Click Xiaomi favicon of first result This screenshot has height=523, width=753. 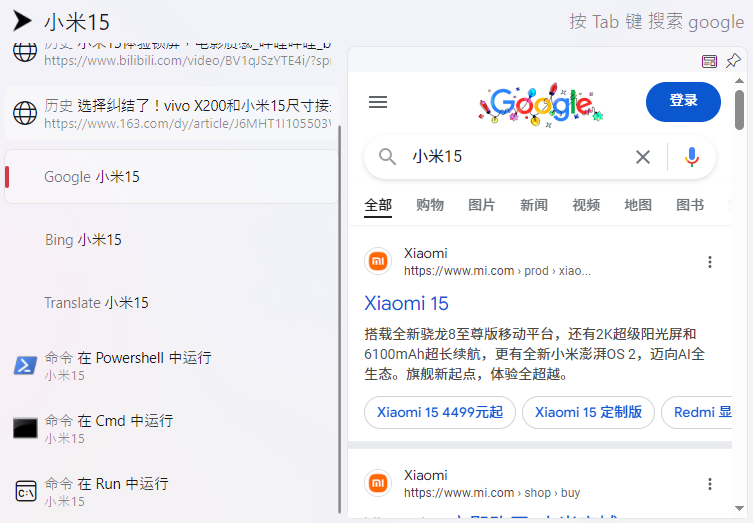click(x=378, y=261)
